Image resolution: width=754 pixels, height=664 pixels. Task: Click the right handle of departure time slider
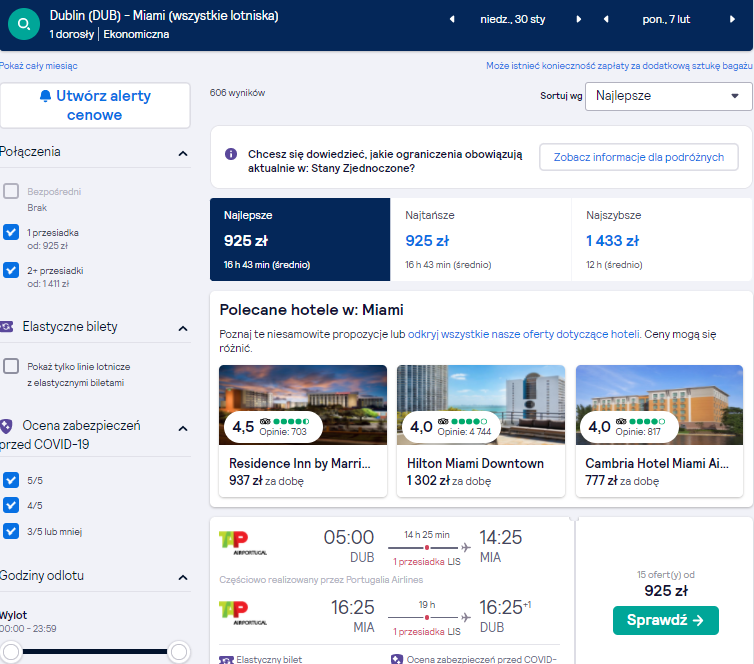179,652
